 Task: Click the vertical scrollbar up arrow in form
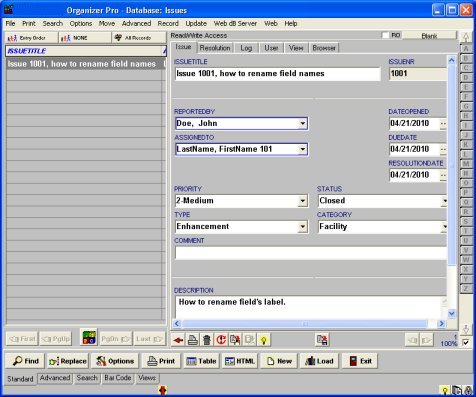coord(452,60)
